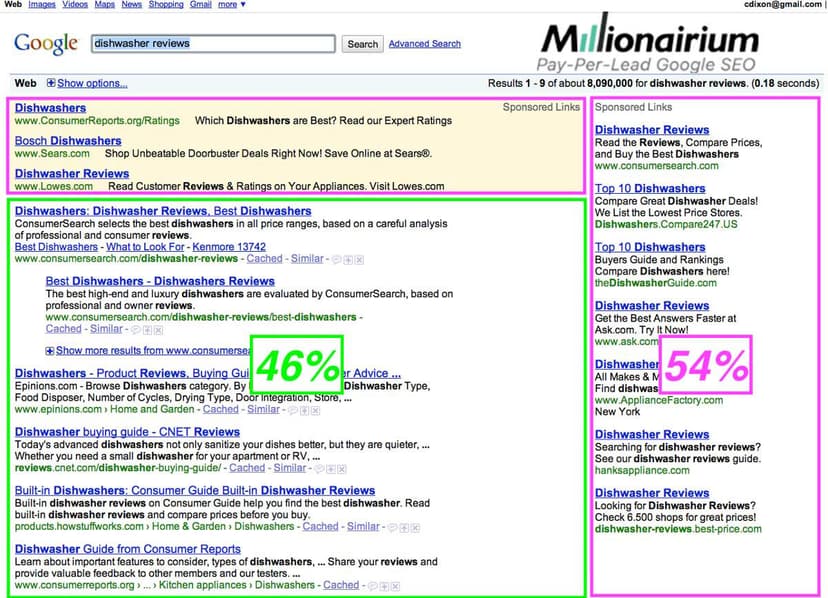Click the remove icon on the Best Dishwashers sub-result
828x598 pixels.
(158, 329)
